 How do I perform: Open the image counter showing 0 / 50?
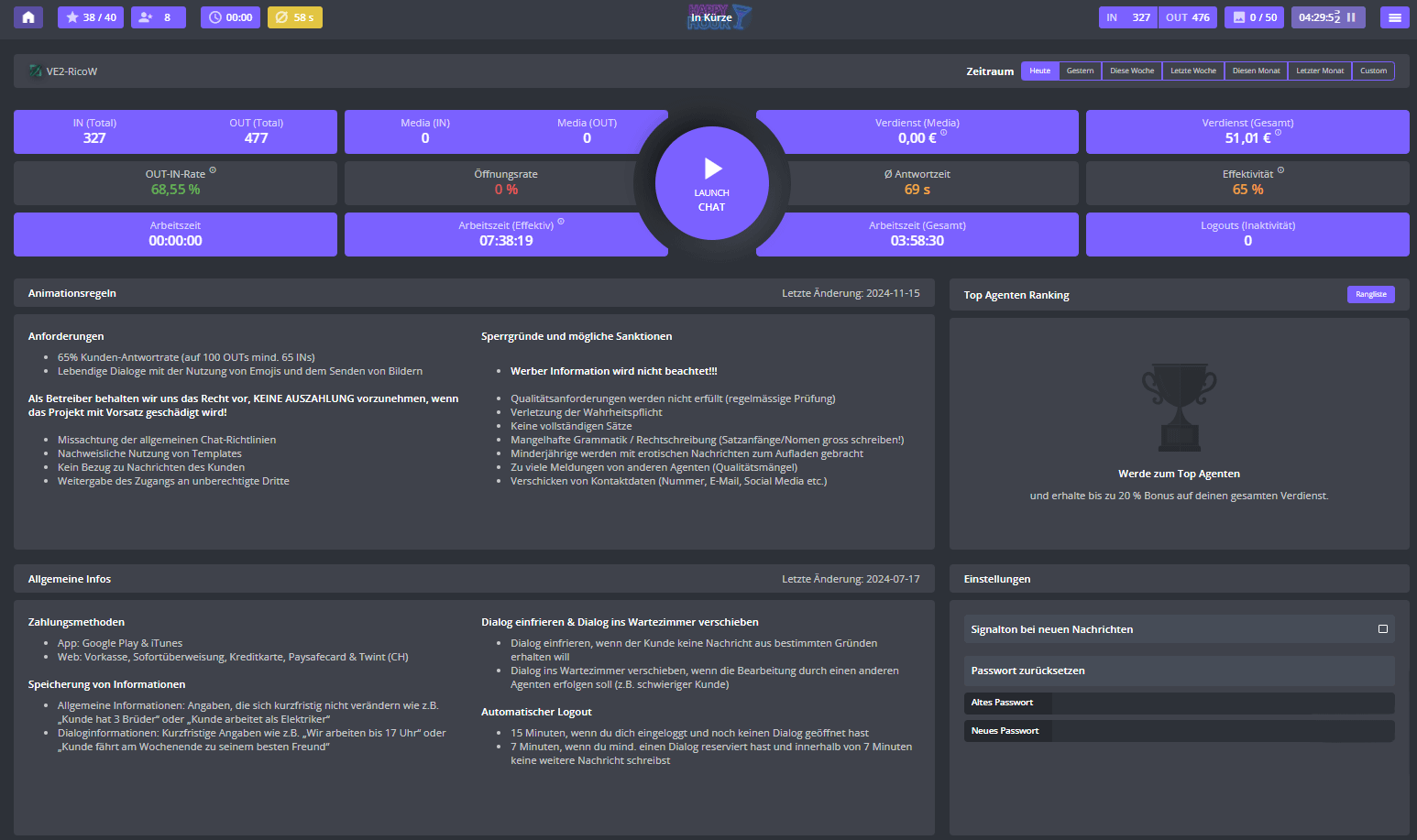pyautogui.click(x=1254, y=17)
